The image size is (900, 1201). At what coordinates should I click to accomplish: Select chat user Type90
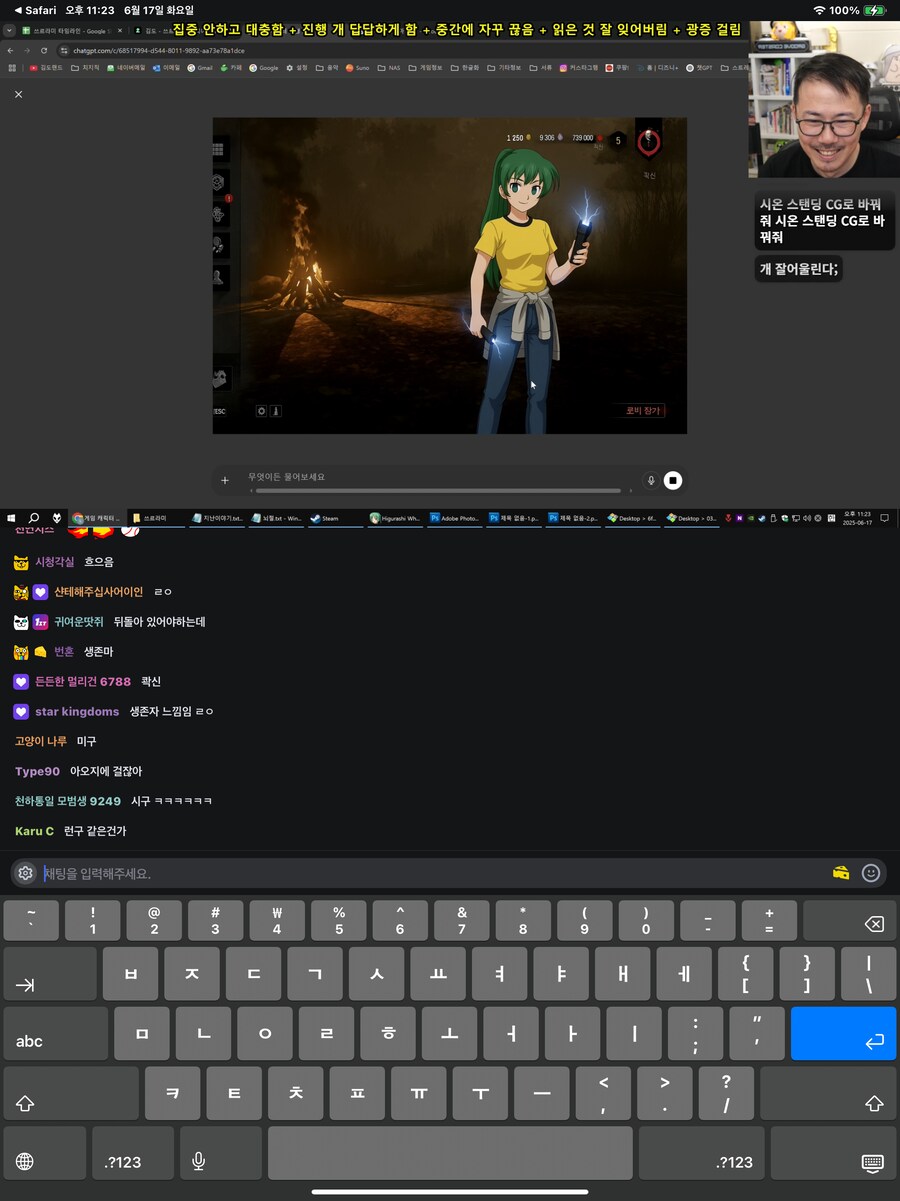[x=37, y=771]
